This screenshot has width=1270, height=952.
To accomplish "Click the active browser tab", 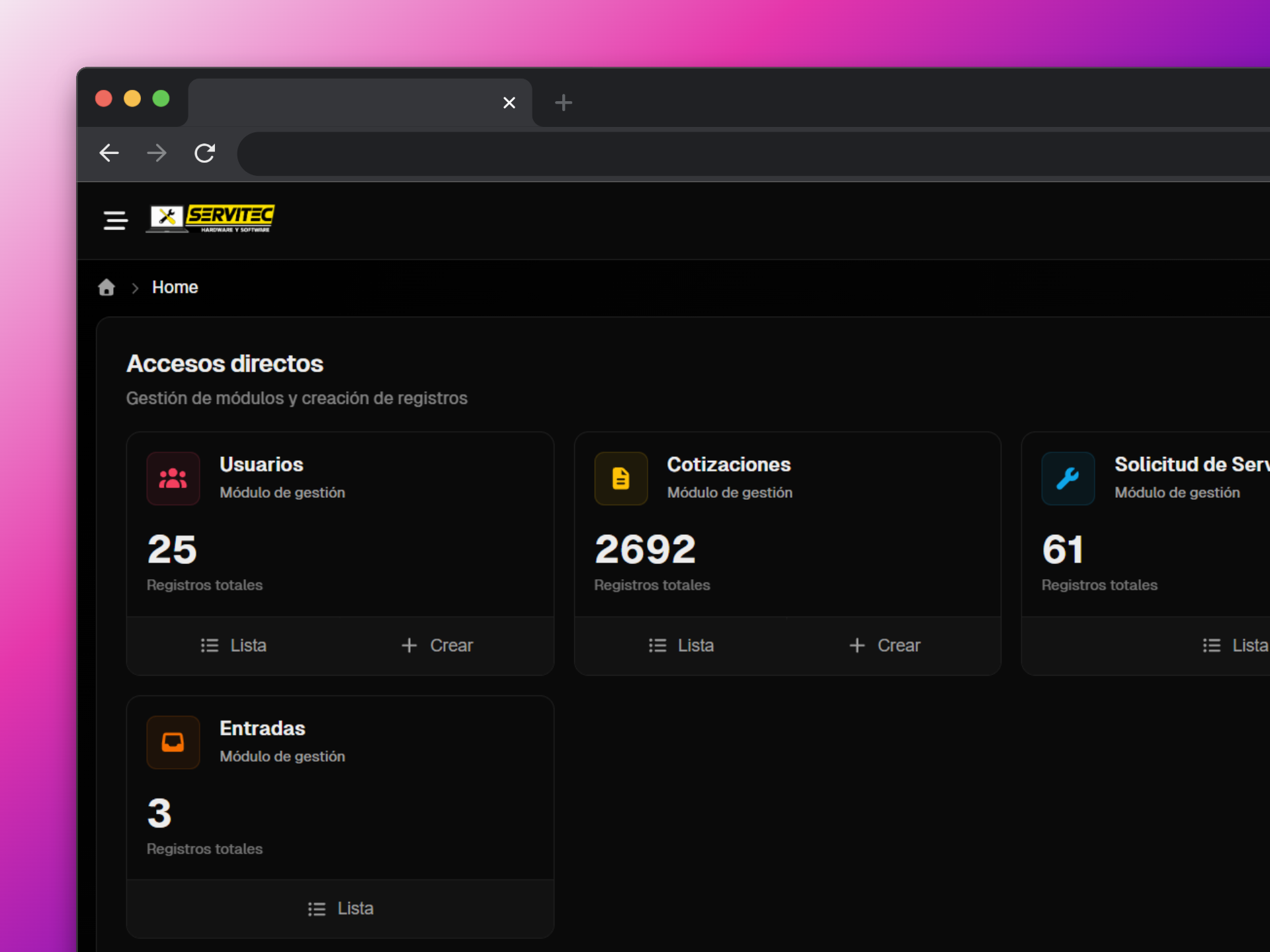I will click(360, 102).
